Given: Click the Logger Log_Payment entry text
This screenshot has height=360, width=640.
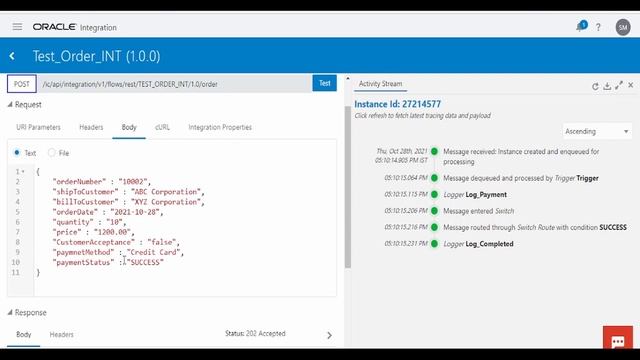Looking at the screenshot, I should (475, 195).
